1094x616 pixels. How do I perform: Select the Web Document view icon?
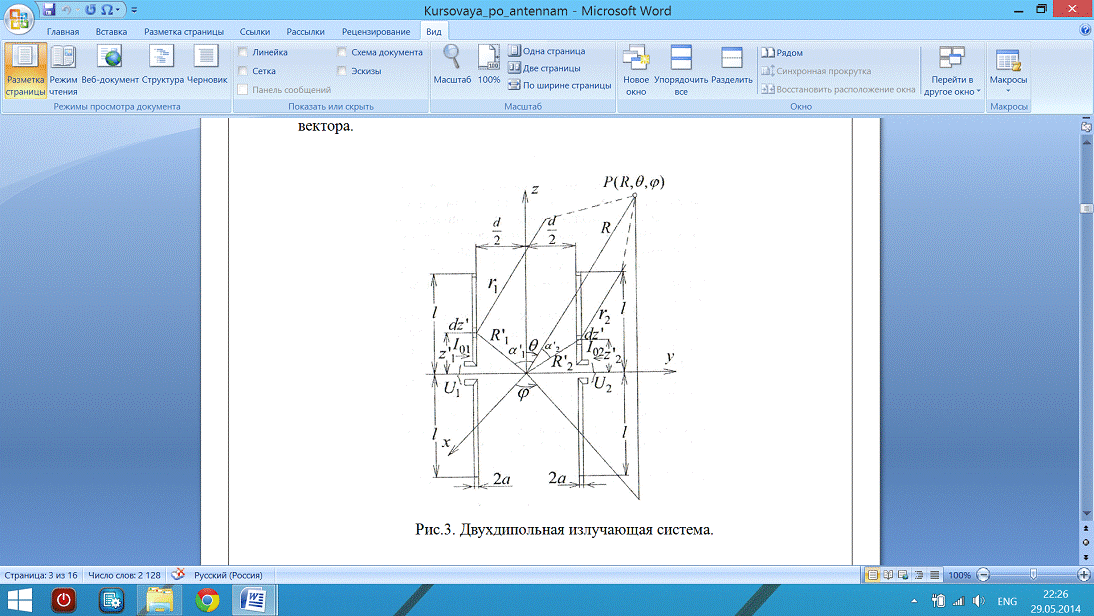[x=110, y=69]
